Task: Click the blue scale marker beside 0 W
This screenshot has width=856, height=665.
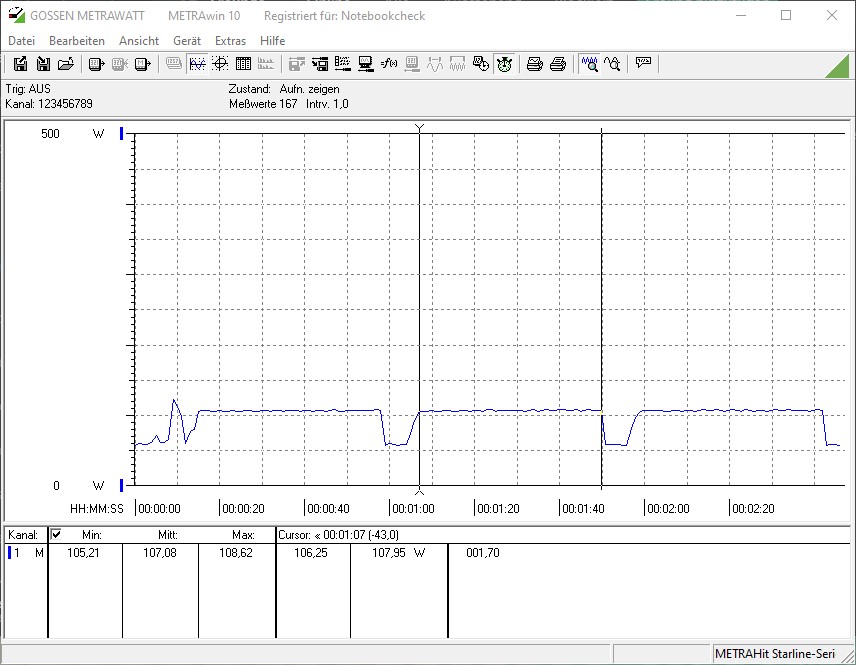Action: pyautogui.click(x=122, y=485)
